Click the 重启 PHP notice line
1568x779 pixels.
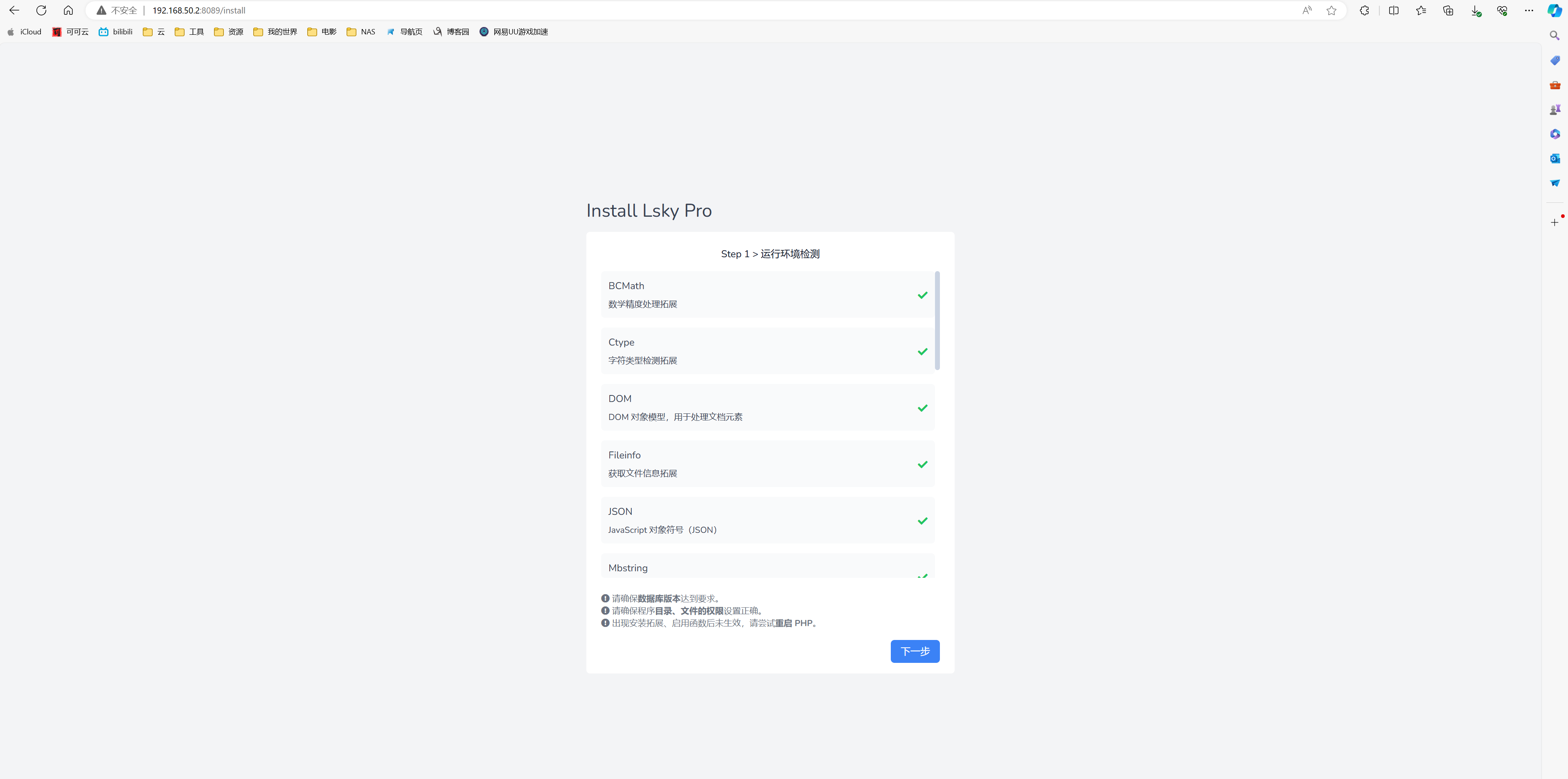coord(710,623)
